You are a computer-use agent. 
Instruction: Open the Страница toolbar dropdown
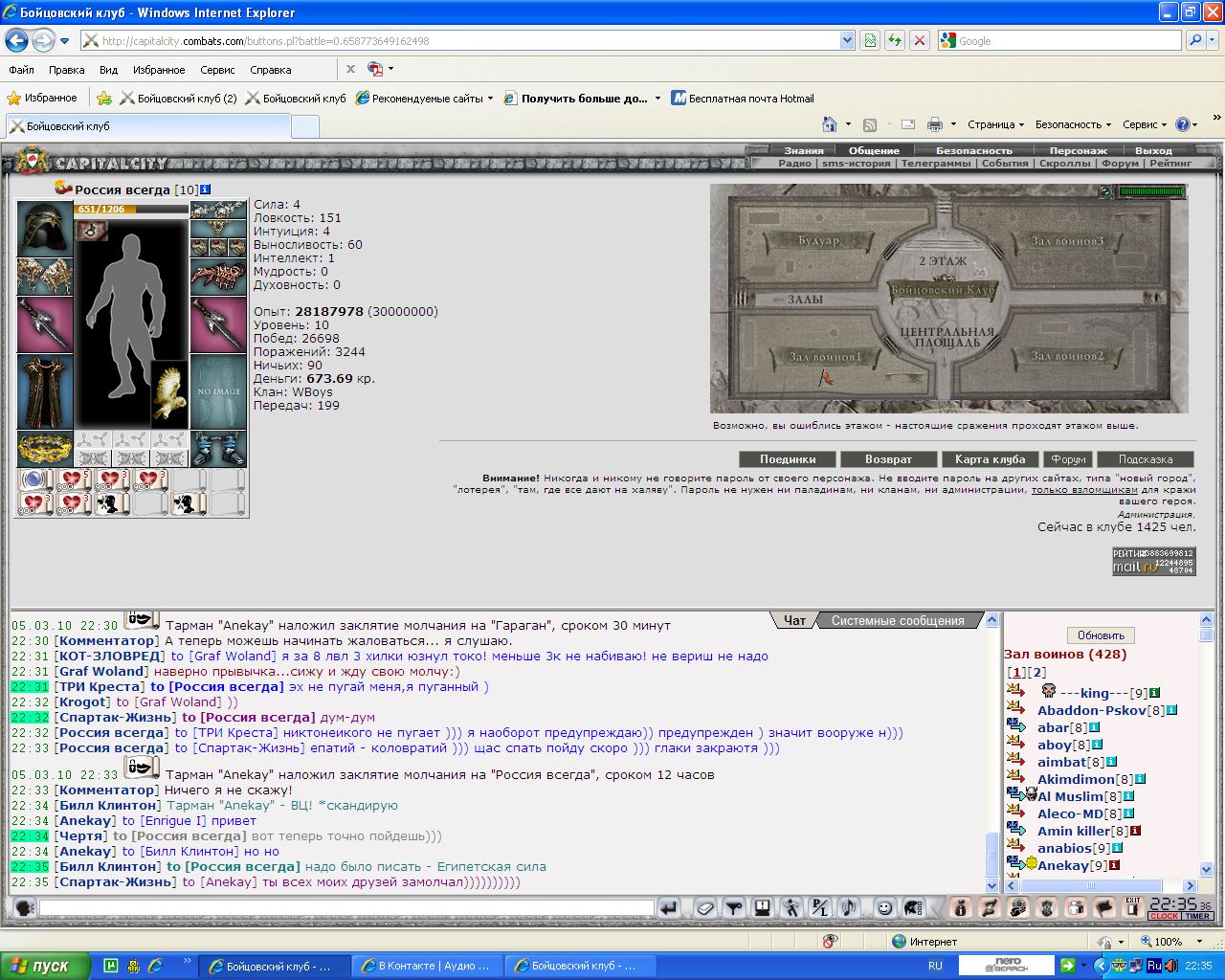(995, 124)
